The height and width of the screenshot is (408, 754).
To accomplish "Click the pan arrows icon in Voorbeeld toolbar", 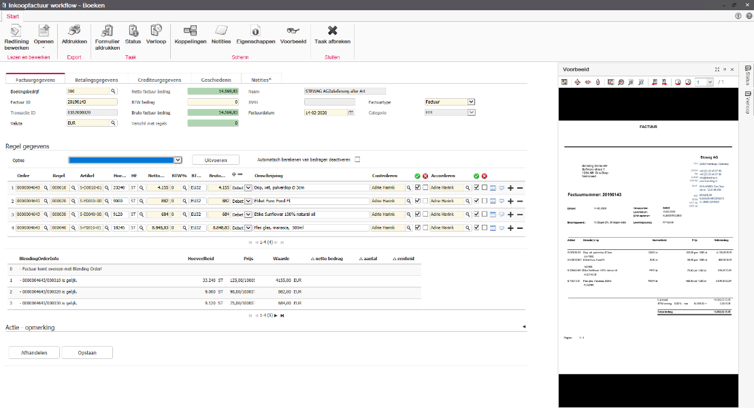I will (577, 82).
